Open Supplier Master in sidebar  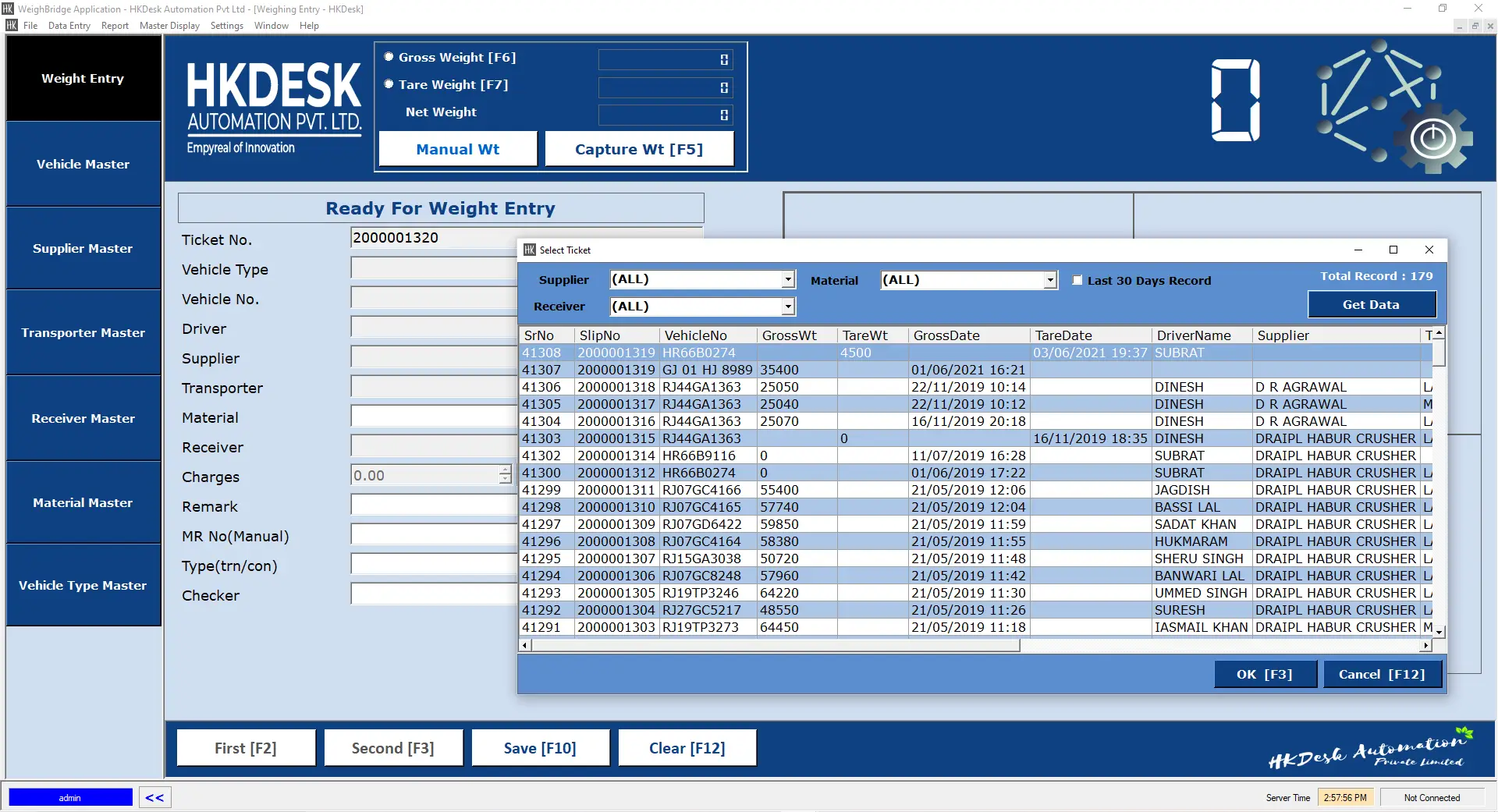[83, 248]
